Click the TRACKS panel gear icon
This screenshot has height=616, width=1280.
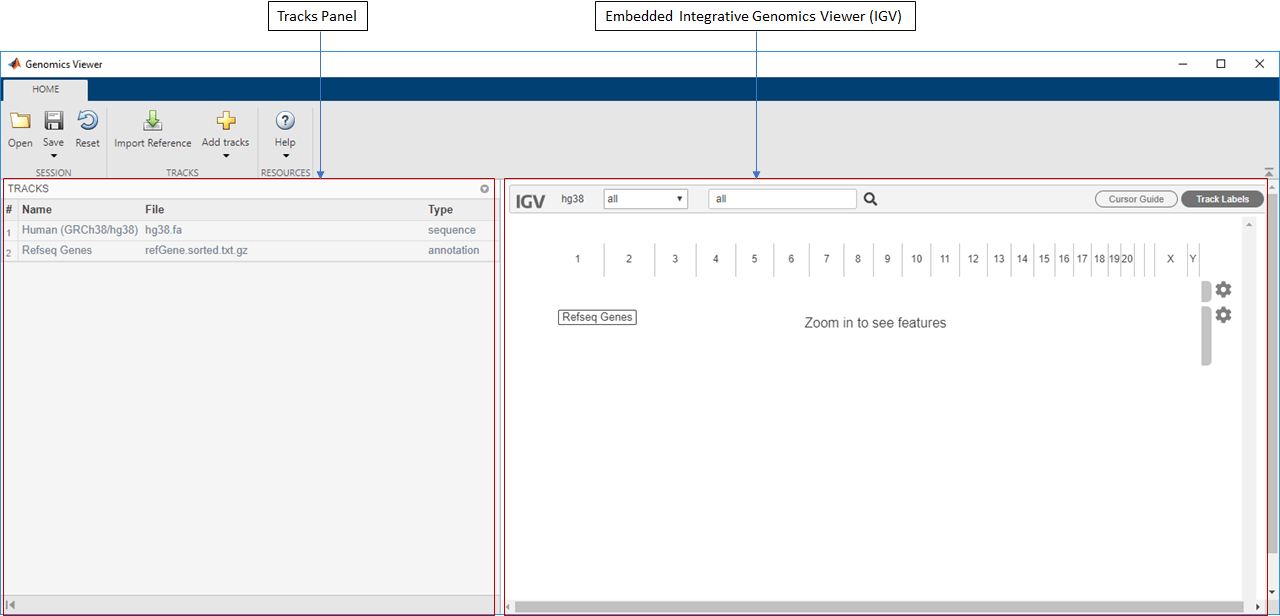click(484, 188)
